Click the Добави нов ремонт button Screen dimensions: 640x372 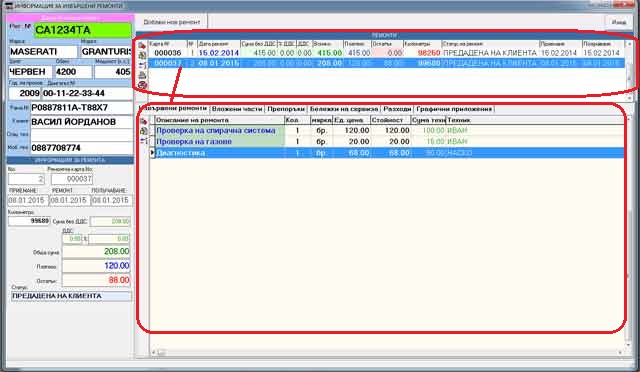coord(171,22)
